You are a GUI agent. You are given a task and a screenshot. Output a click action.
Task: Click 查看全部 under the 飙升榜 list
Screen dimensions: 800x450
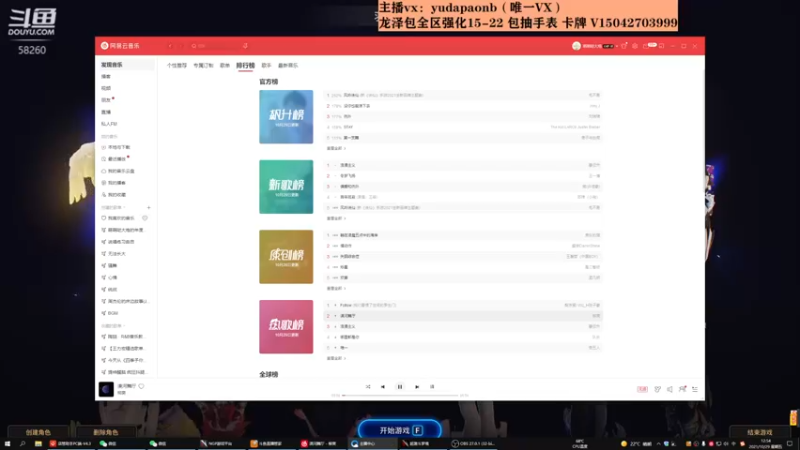point(336,148)
